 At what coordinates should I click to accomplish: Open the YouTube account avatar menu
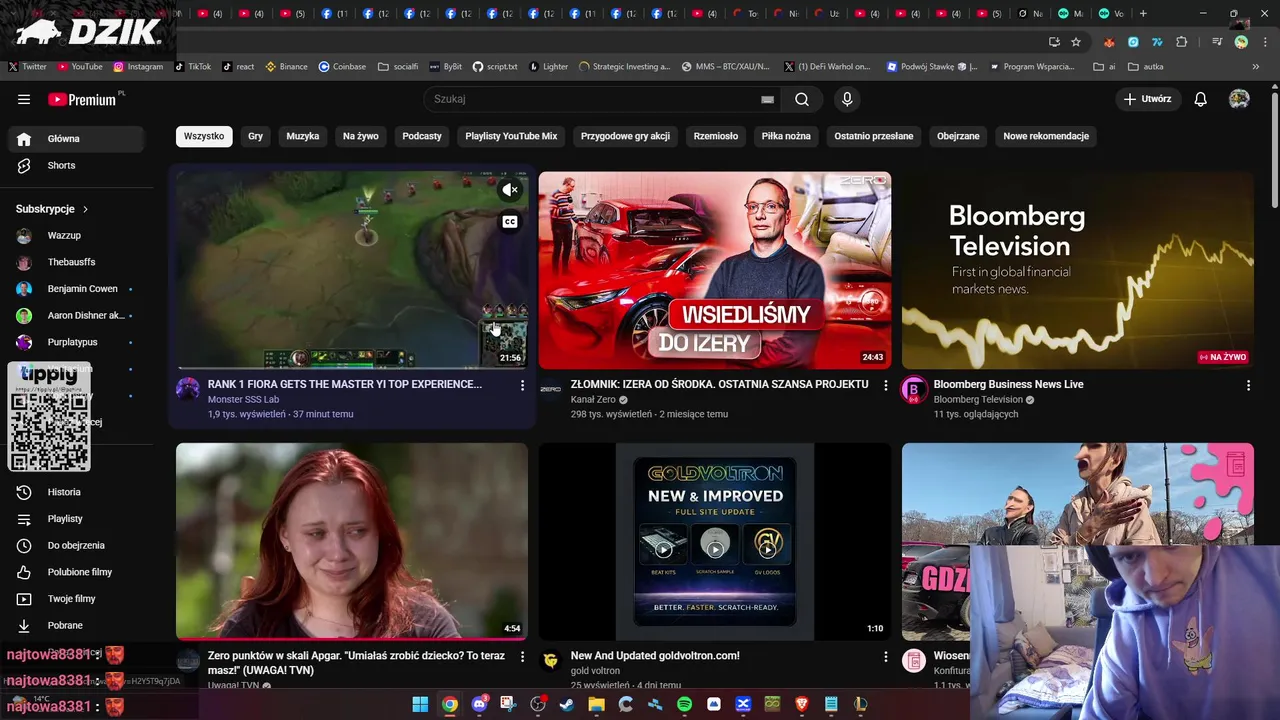point(1239,99)
